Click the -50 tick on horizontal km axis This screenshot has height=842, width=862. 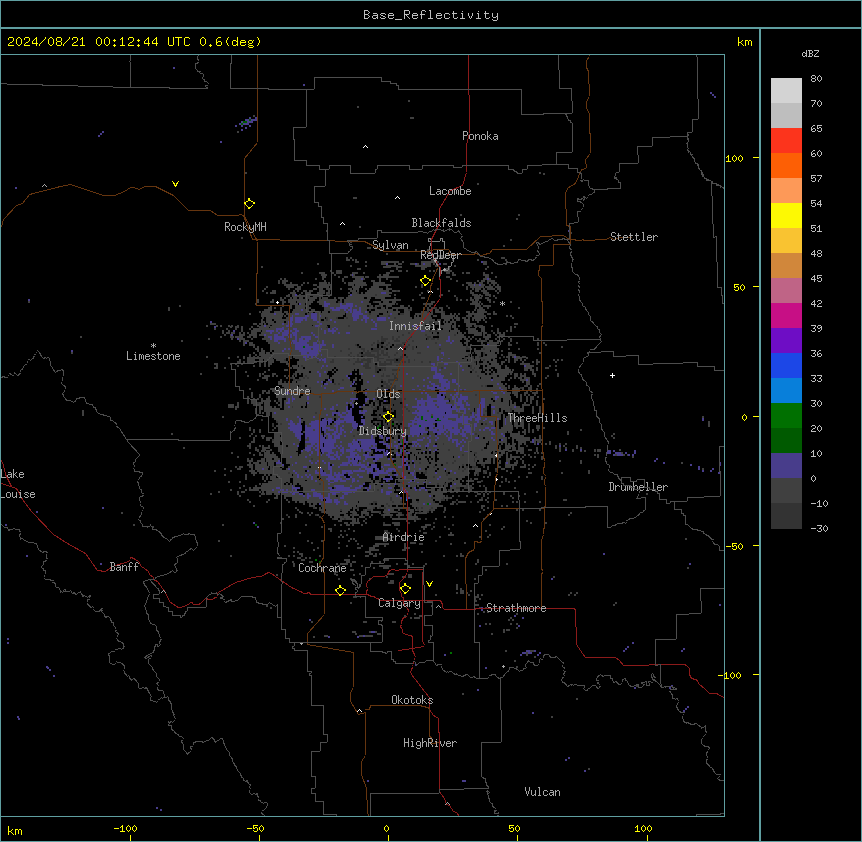click(x=255, y=828)
